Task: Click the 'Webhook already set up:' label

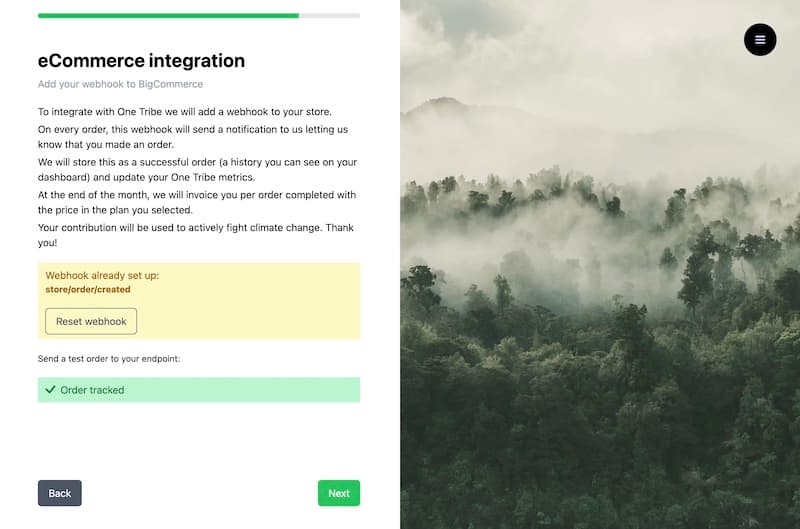Action: [x=102, y=275]
